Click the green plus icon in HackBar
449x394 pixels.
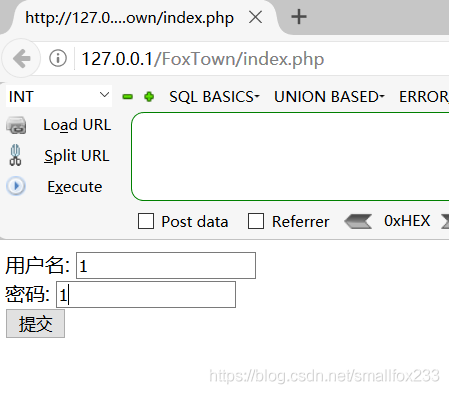point(149,97)
